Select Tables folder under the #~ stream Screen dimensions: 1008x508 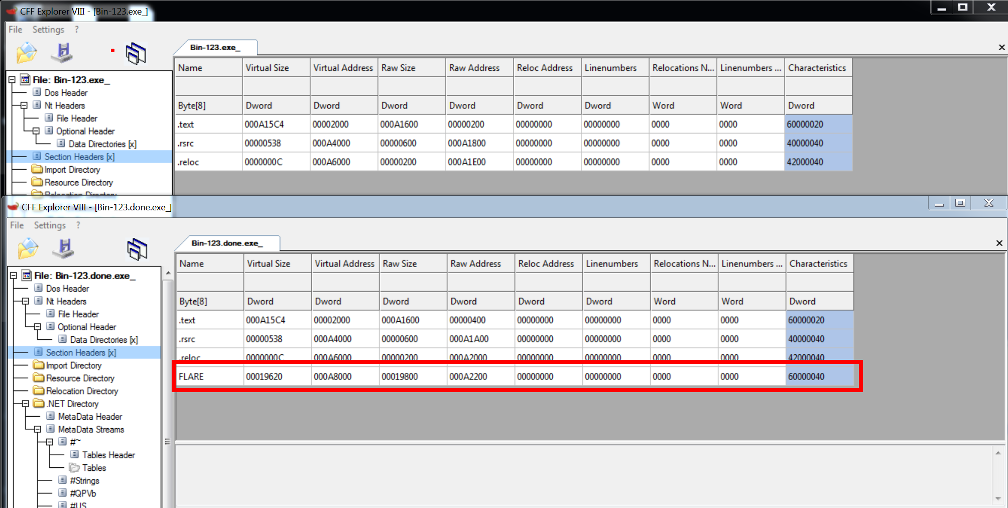tap(93, 468)
